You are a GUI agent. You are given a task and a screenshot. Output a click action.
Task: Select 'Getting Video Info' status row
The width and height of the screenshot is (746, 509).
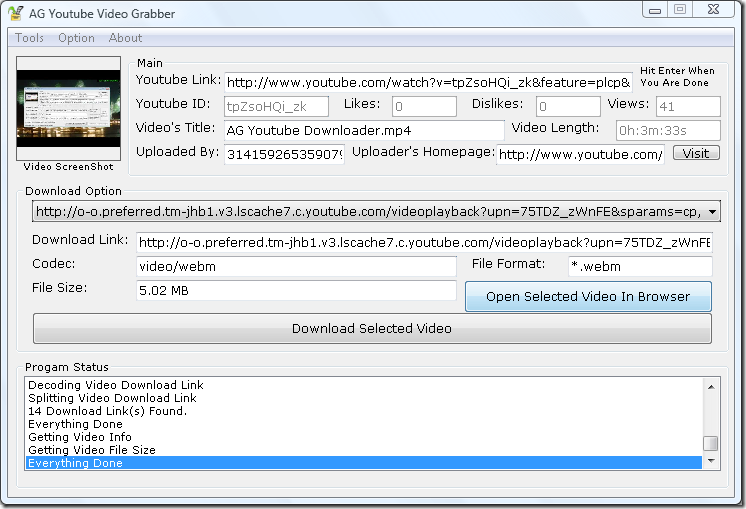pyautogui.click(x=364, y=437)
